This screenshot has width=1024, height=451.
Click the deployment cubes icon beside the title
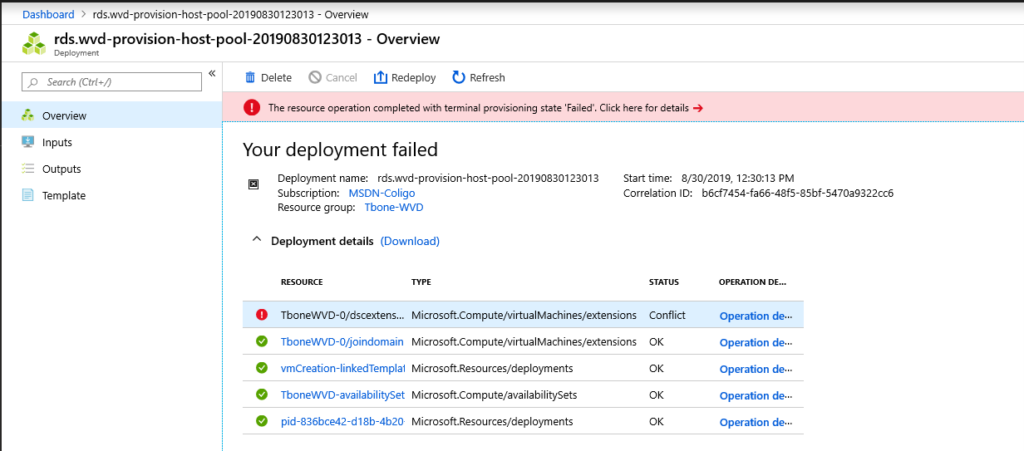[x=33, y=44]
